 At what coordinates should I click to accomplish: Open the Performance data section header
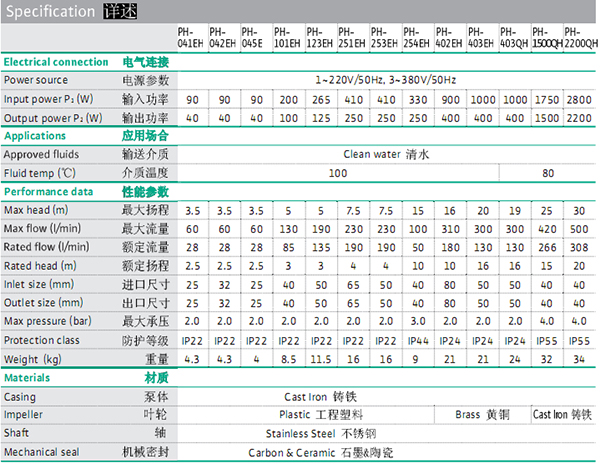coord(48,192)
